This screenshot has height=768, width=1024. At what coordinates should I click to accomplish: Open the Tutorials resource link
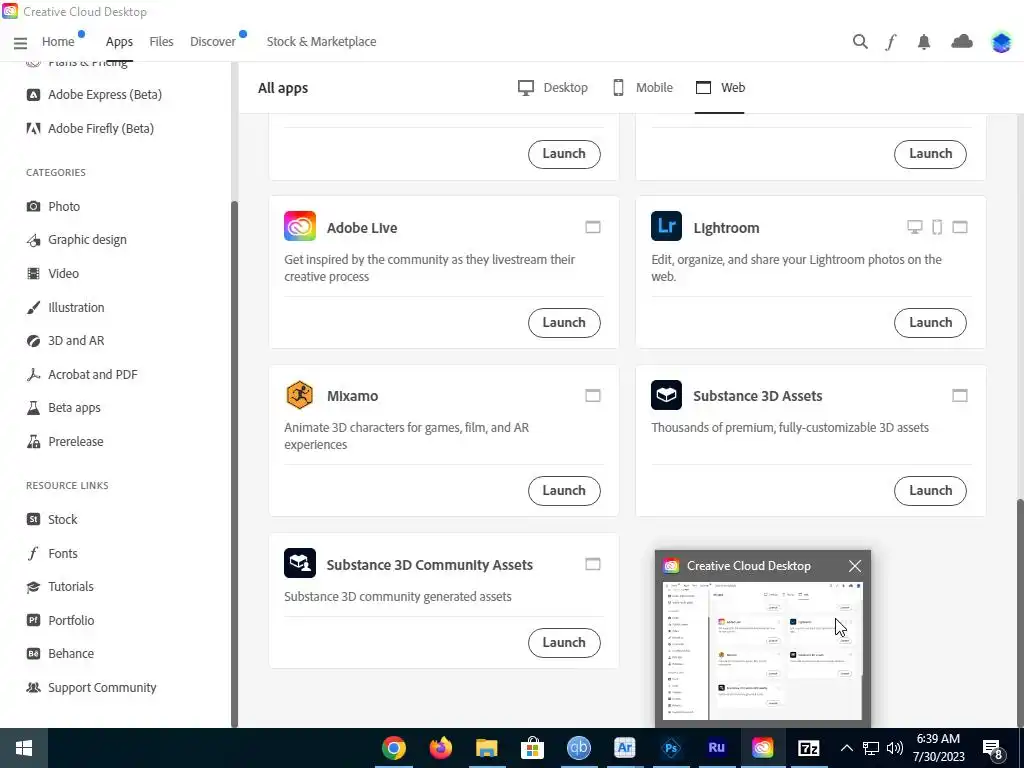(59, 586)
